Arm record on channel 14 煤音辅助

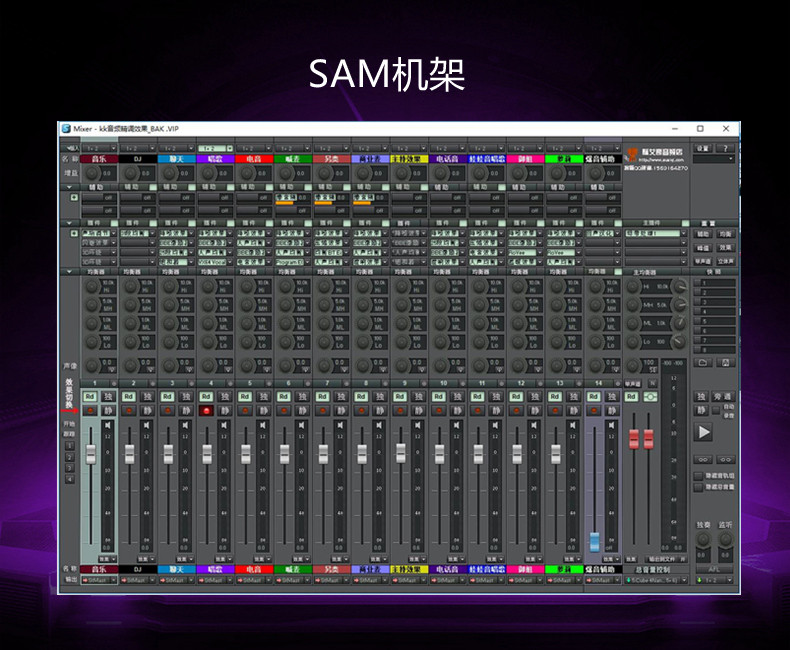(x=593, y=411)
